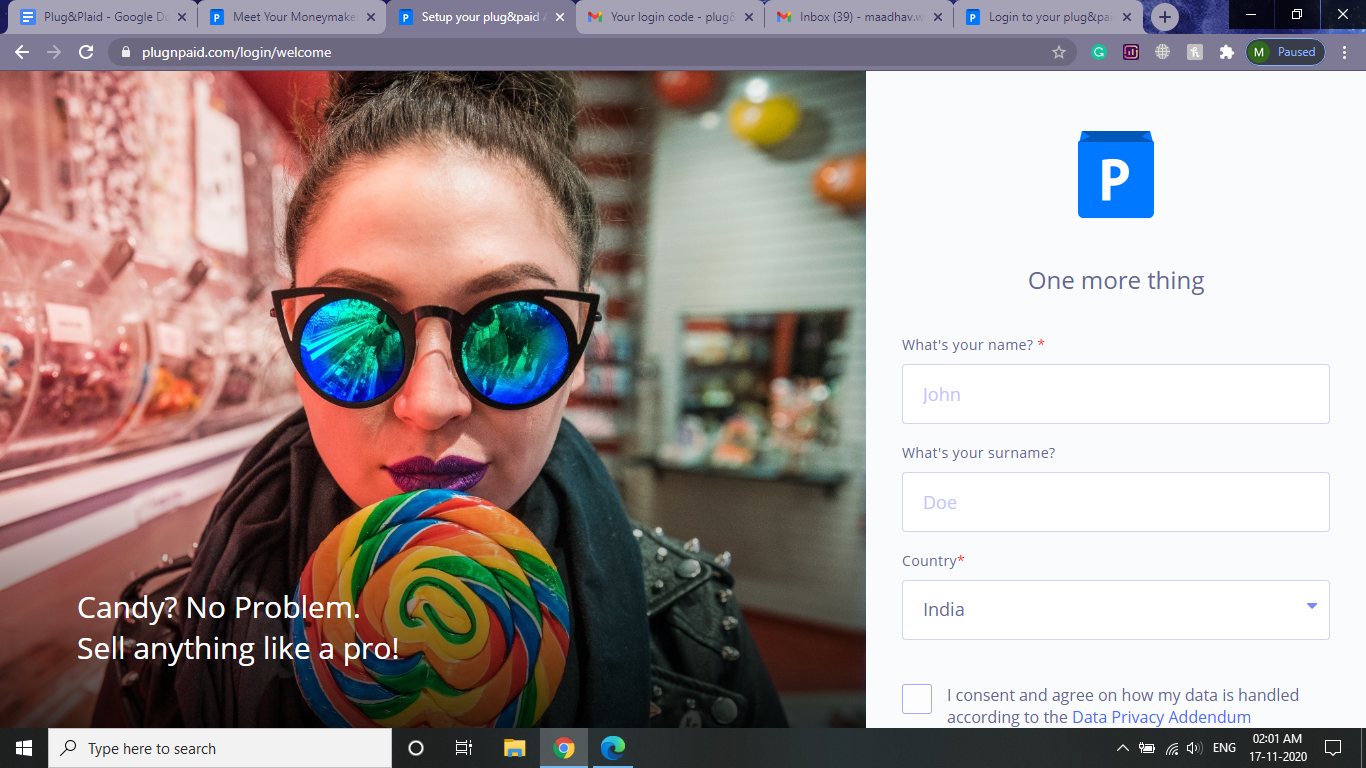Open the Chrome profile 'M Paused' button
This screenshot has width=1366, height=768.
pyautogui.click(x=1286, y=52)
